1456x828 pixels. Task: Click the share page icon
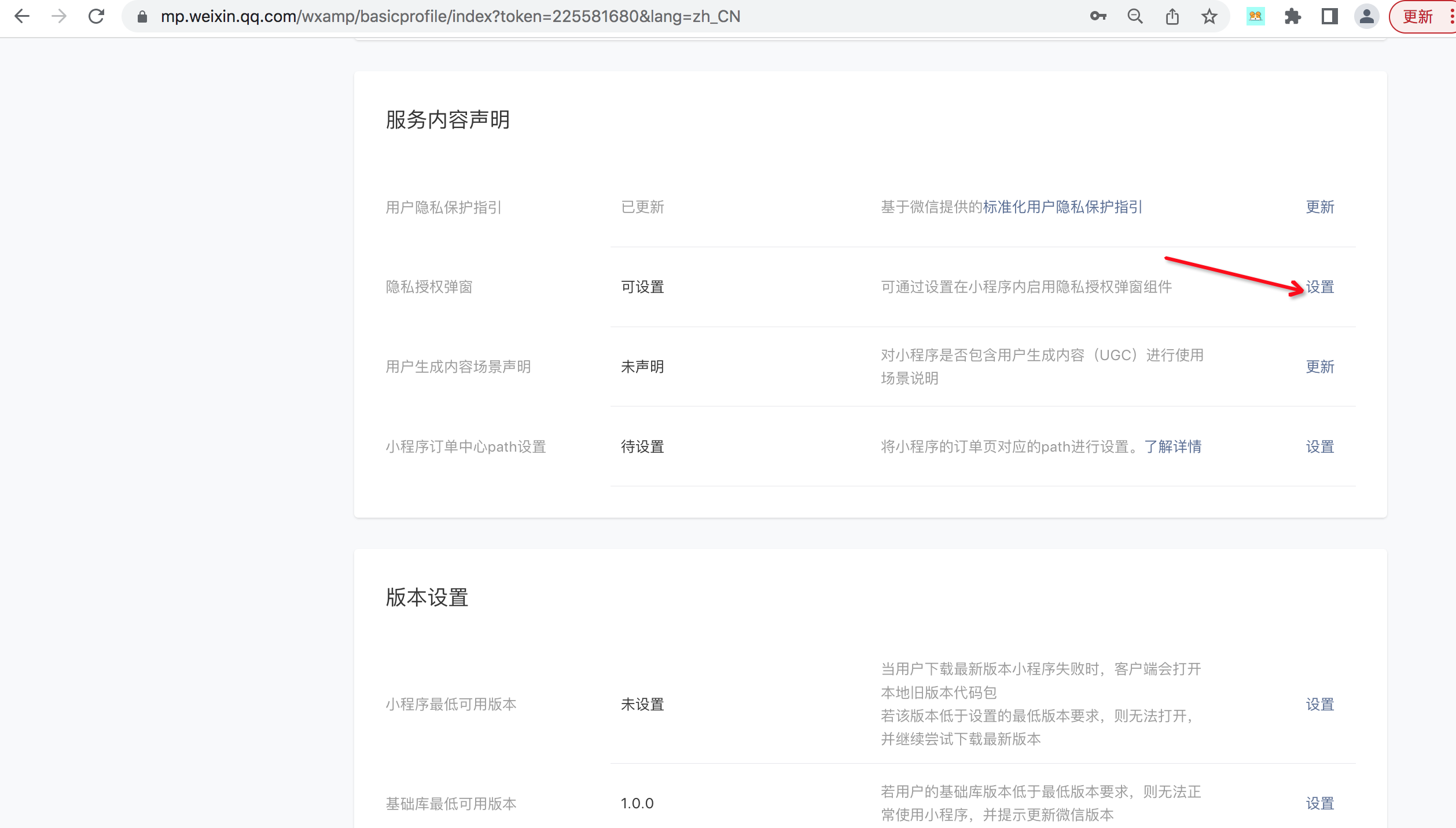pos(1172,16)
